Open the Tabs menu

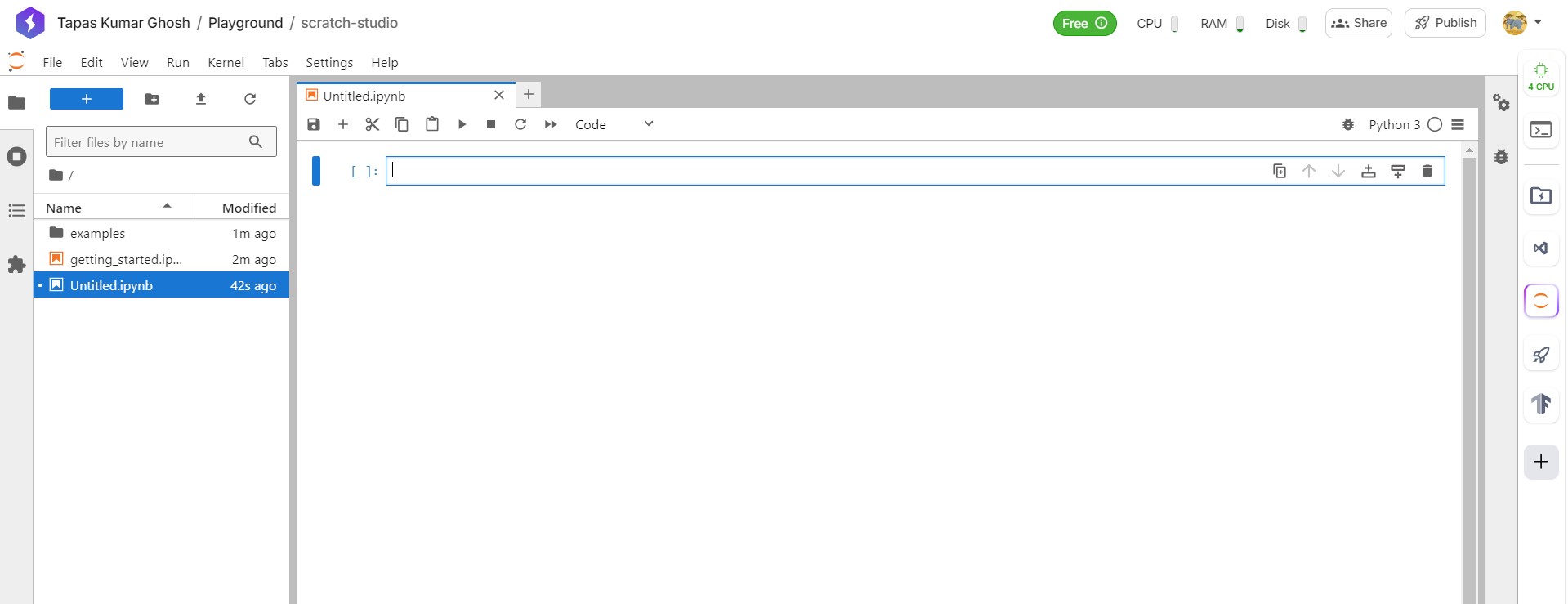click(x=275, y=62)
